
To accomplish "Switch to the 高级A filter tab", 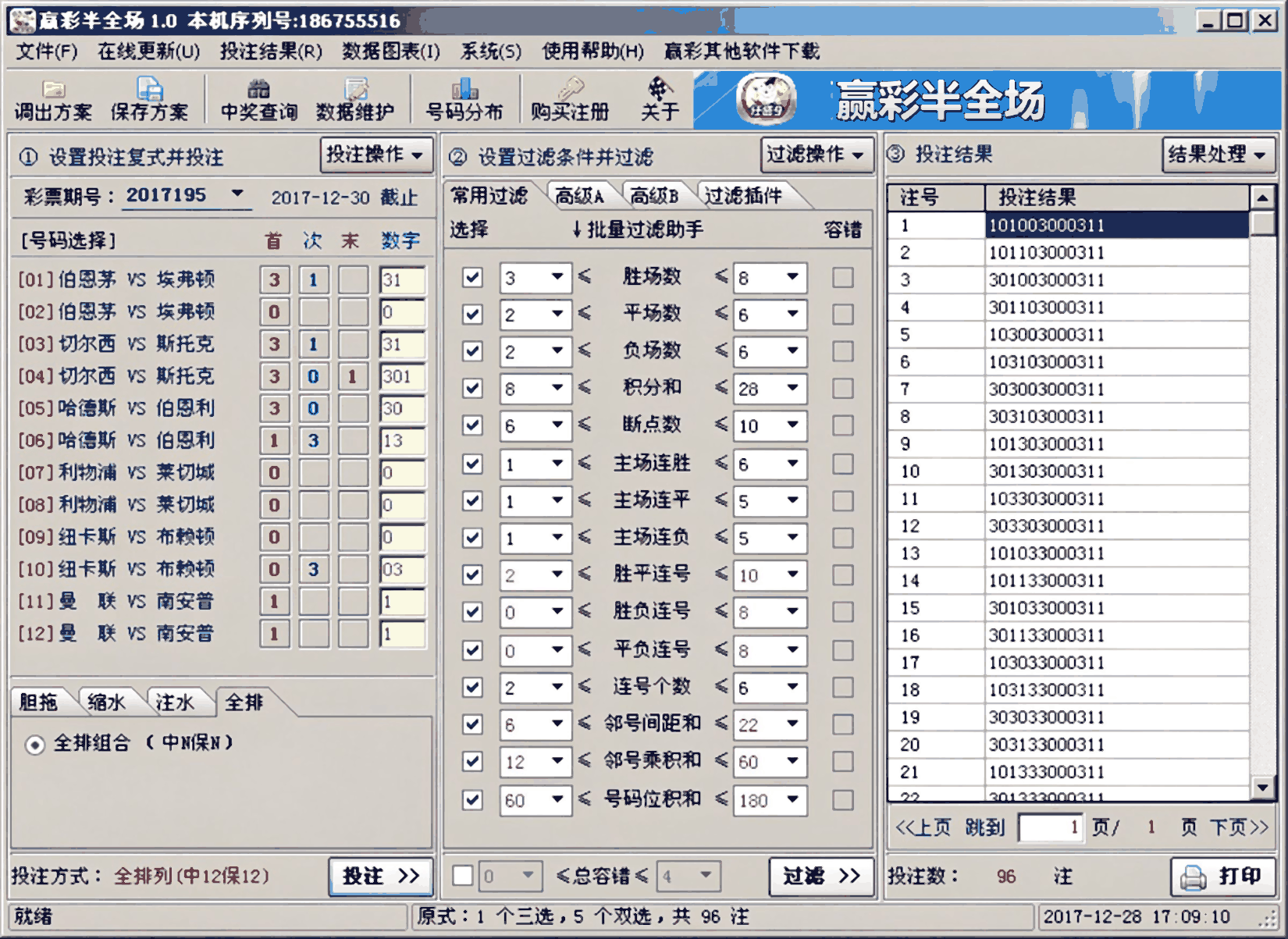I will 580,196.
